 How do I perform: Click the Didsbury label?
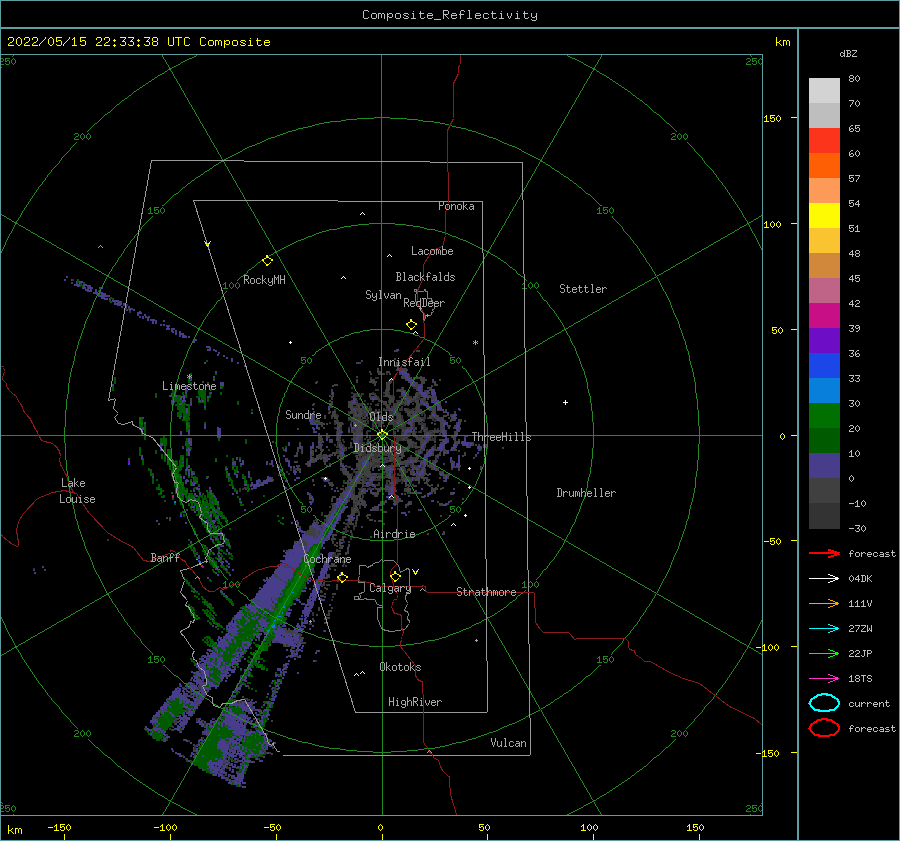(377, 448)
